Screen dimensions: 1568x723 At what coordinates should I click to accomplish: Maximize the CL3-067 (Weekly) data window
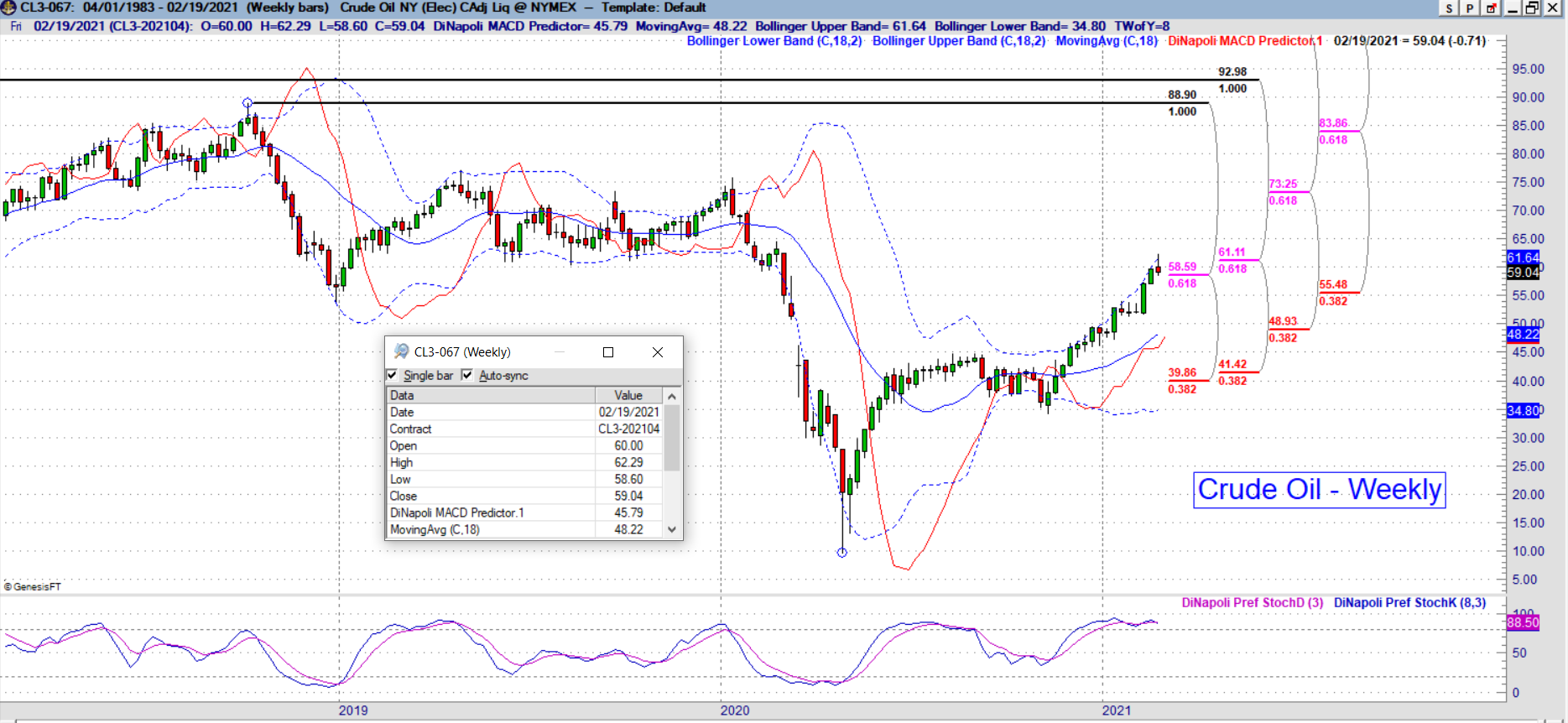click(608, 352)
